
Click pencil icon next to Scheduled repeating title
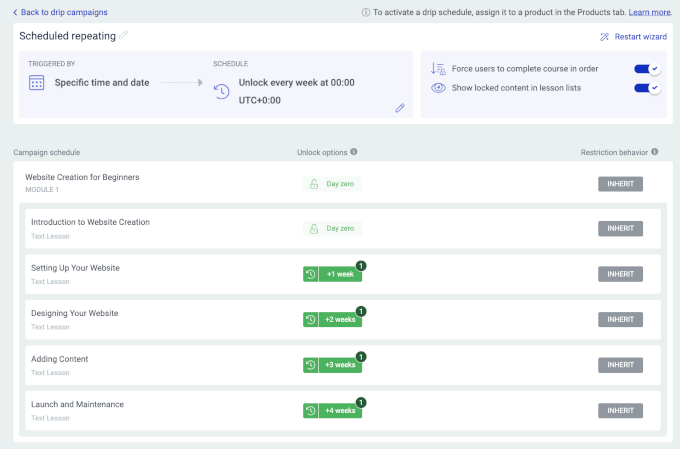point(124,36)
